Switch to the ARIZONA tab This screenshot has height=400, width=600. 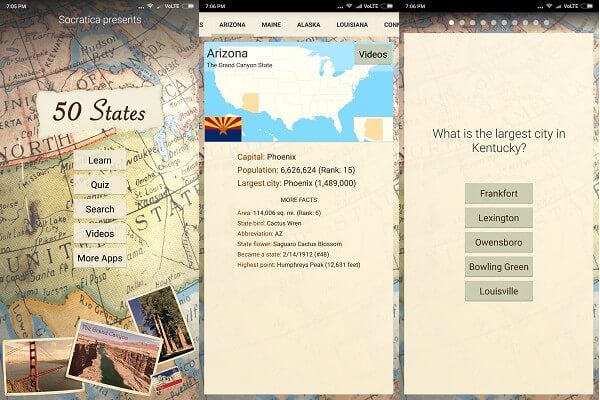pos(232,24)
